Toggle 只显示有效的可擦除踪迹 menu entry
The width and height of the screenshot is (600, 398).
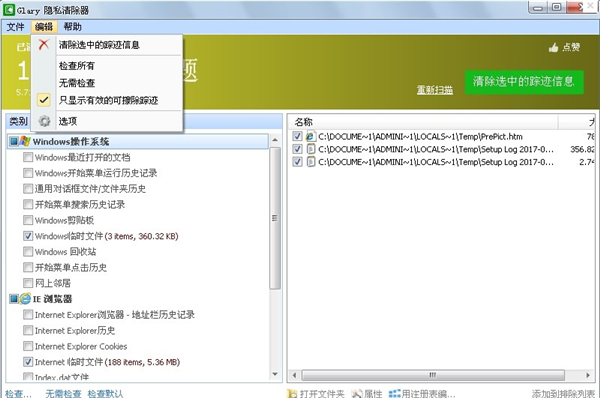107,101
